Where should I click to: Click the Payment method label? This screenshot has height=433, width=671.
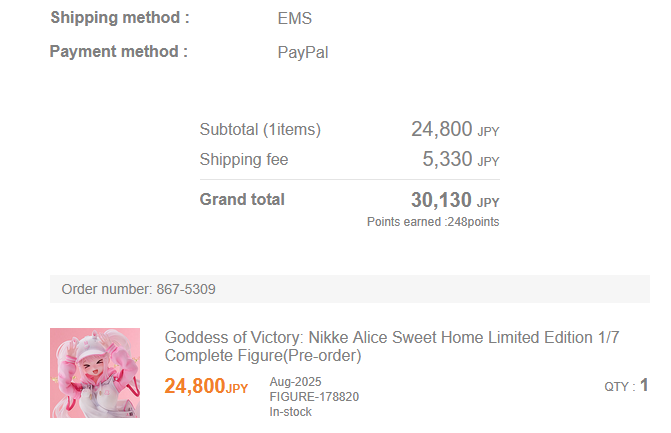click(118, 52)
